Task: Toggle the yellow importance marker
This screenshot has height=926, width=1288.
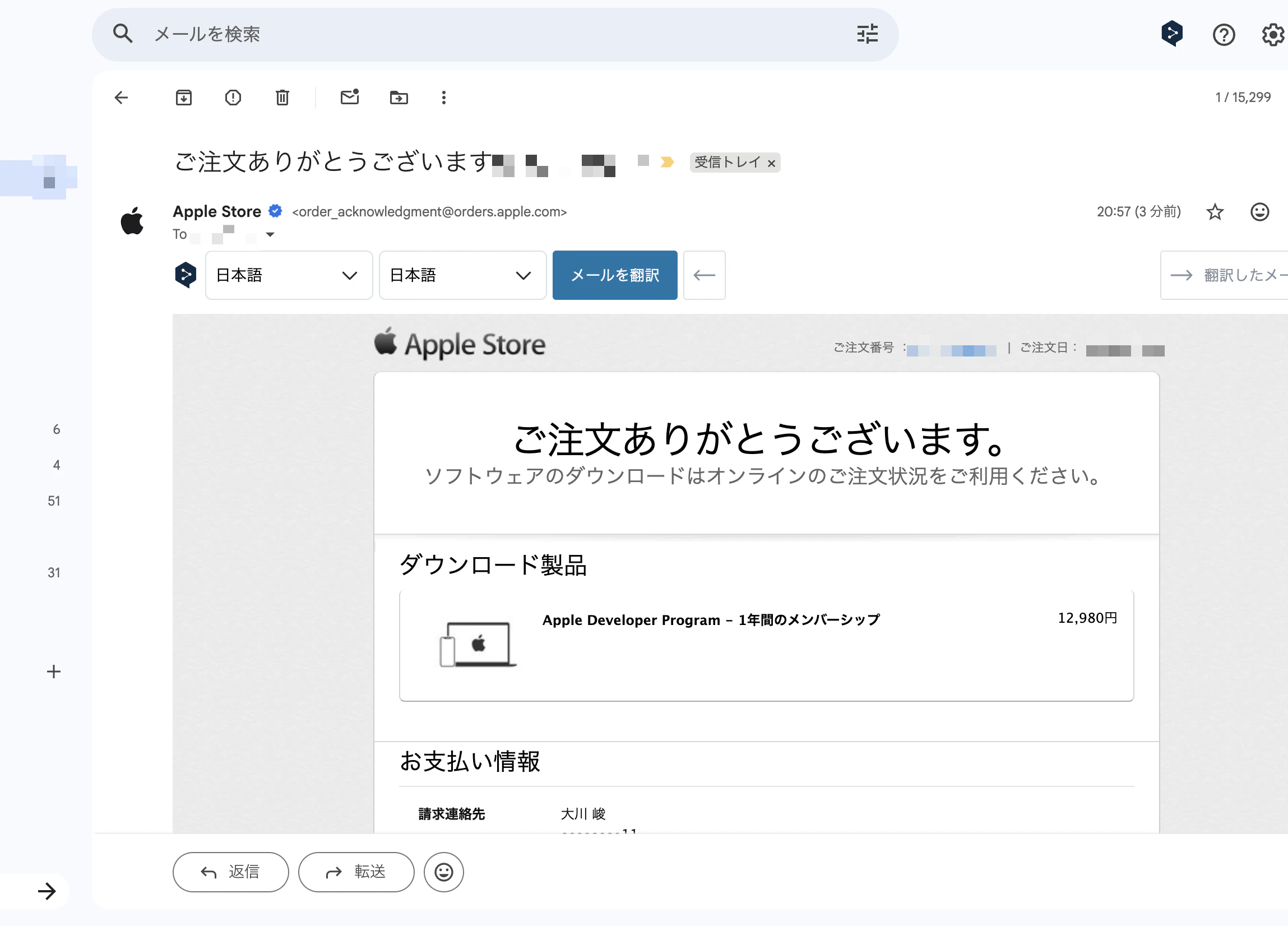Action: click(668, 163)
